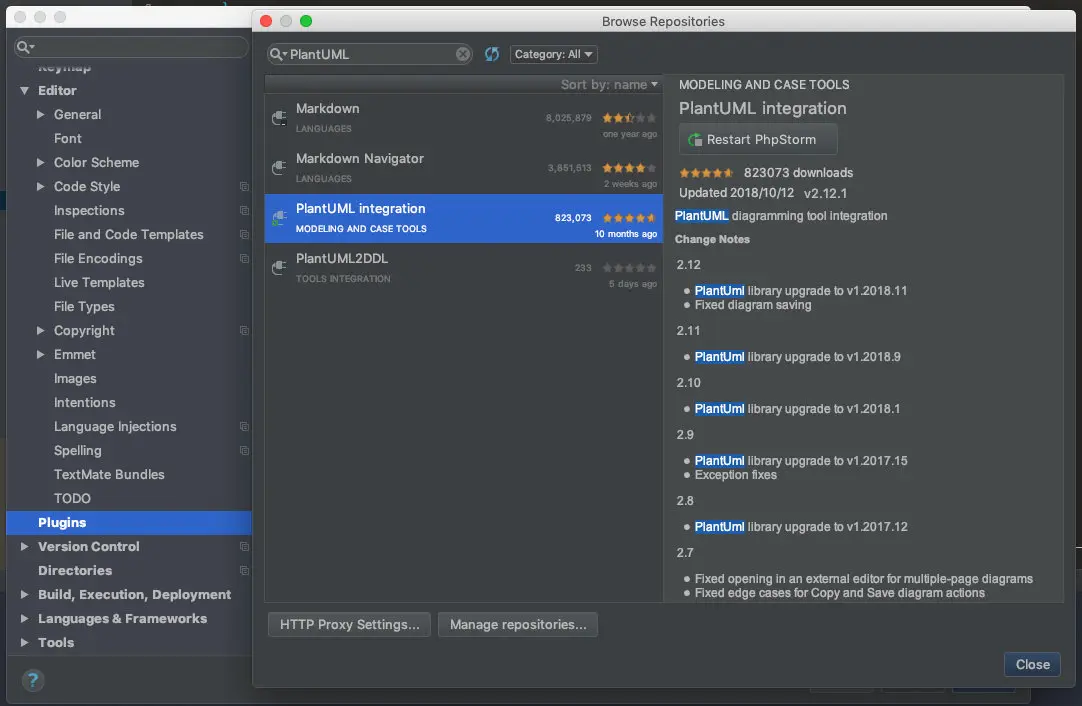This screenshot has width=1082, height=706.
Task: Expand the Version Control node
Action: [x=25, y=547]
